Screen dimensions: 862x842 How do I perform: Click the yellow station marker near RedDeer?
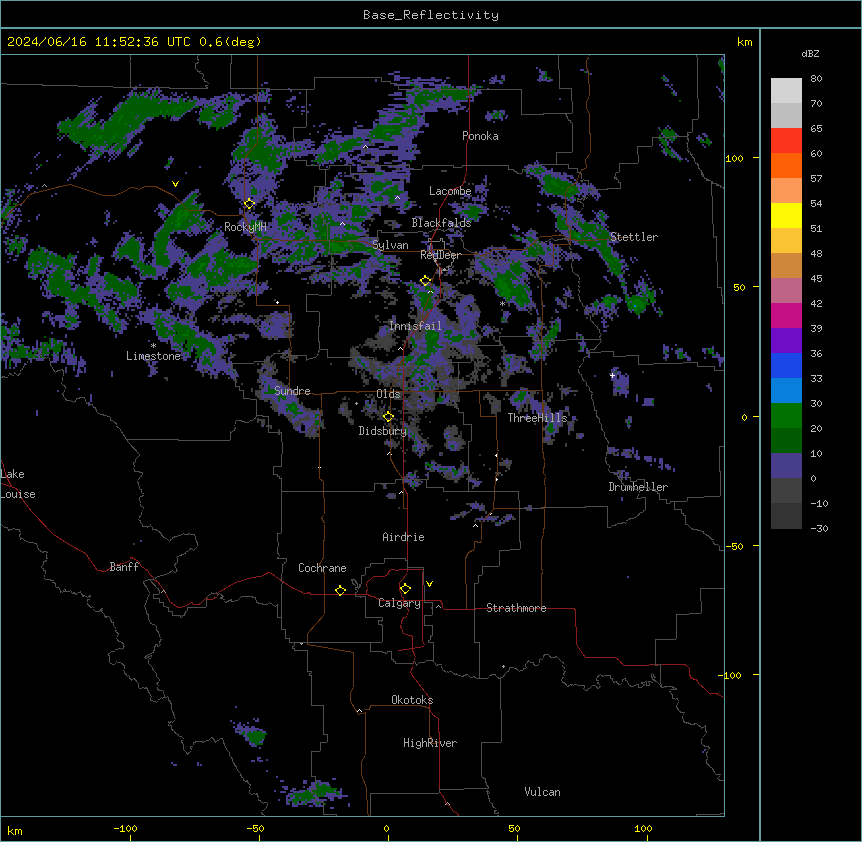[426, 281]
